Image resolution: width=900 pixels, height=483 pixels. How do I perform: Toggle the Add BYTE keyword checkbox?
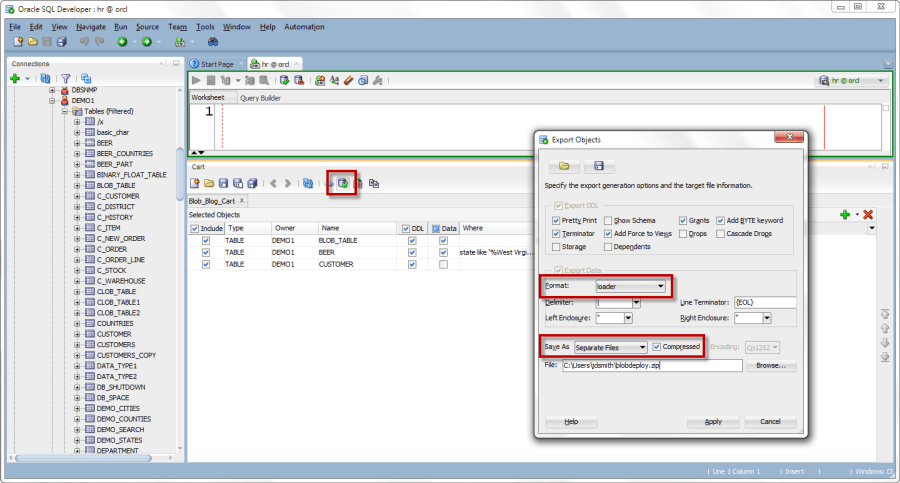coord(720,221)
